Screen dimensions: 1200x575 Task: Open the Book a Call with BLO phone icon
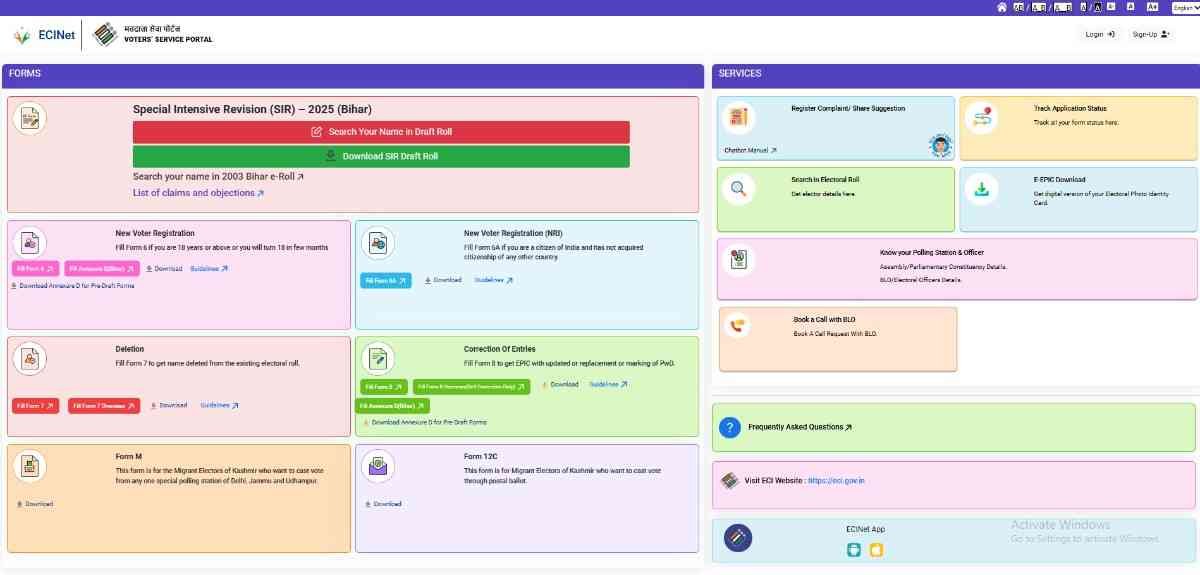pos(738,325)
